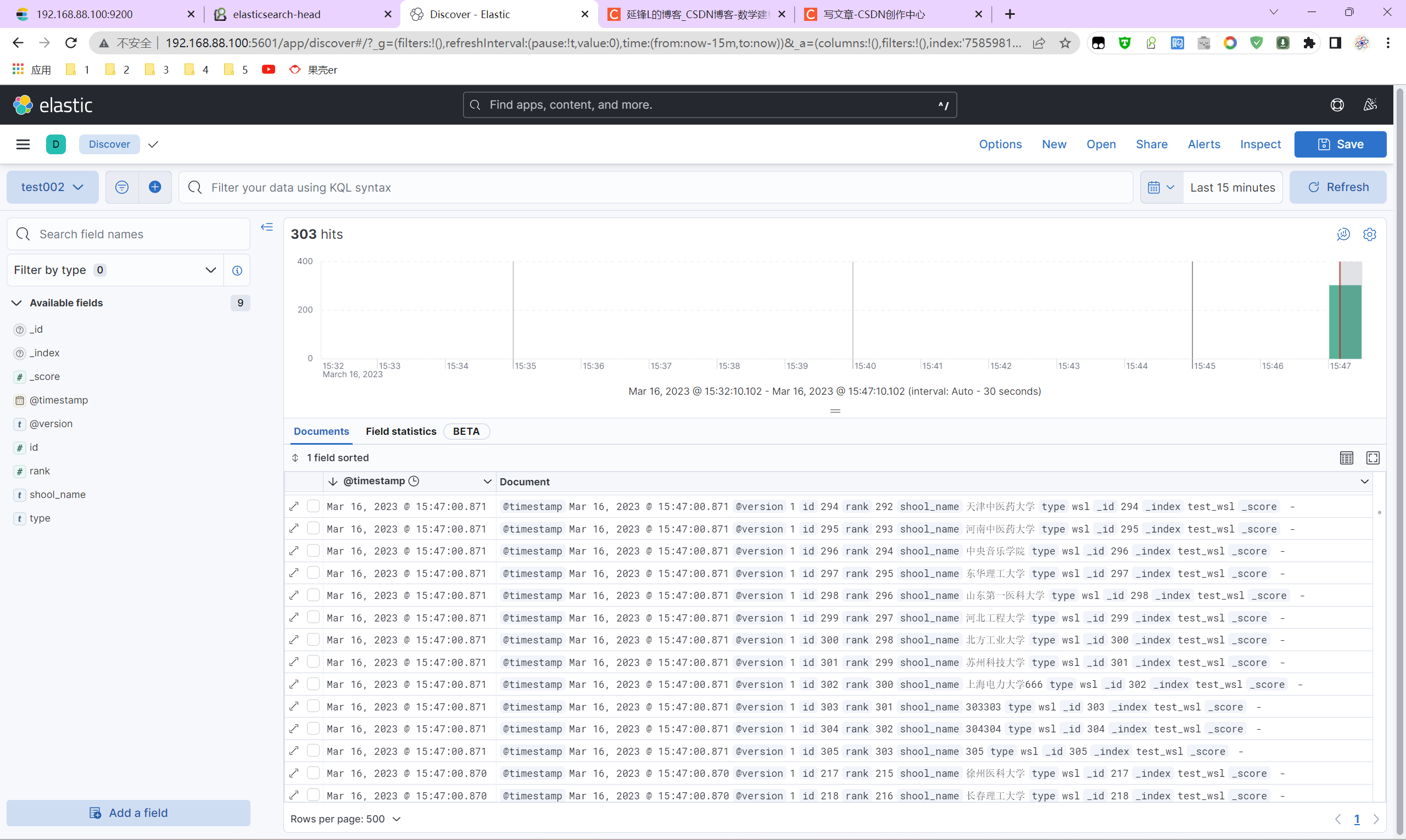Open the test002 data view dropdown
Image resolution: width=1406 pixels, height=840 pixels.
tap(52, 187)
